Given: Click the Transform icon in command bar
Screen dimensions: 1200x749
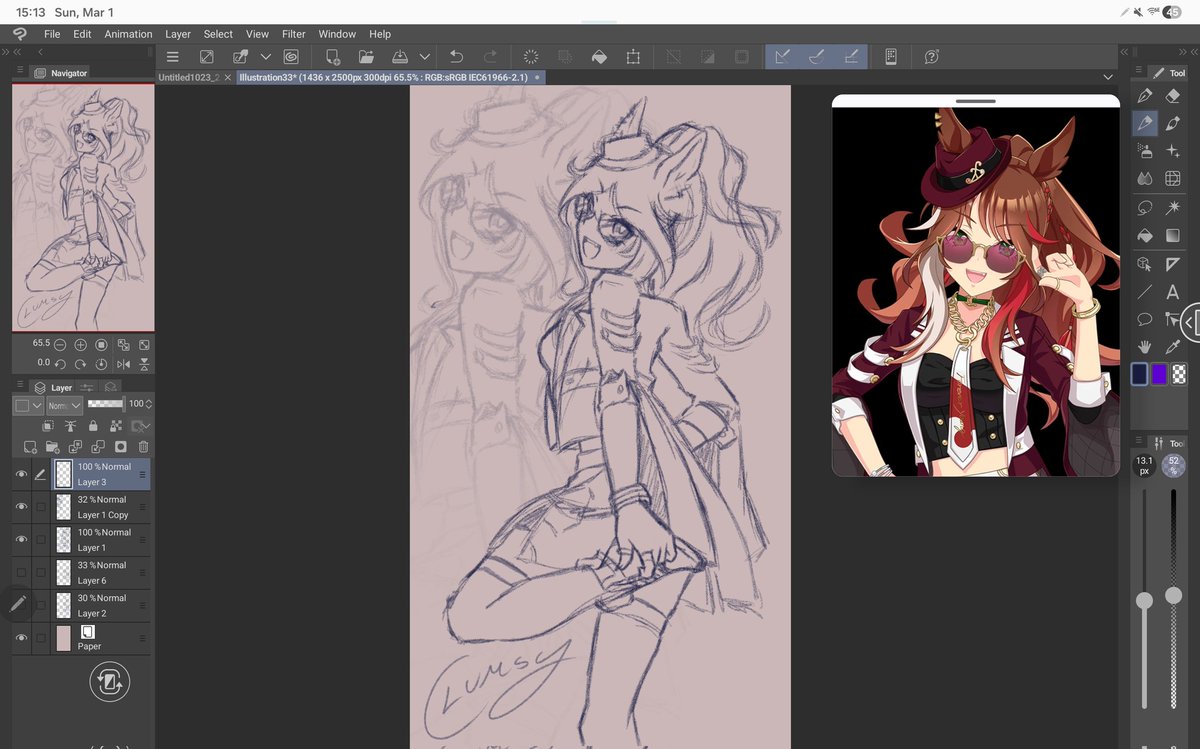Looking at the screenshot, I should click(x=633, y=57).
